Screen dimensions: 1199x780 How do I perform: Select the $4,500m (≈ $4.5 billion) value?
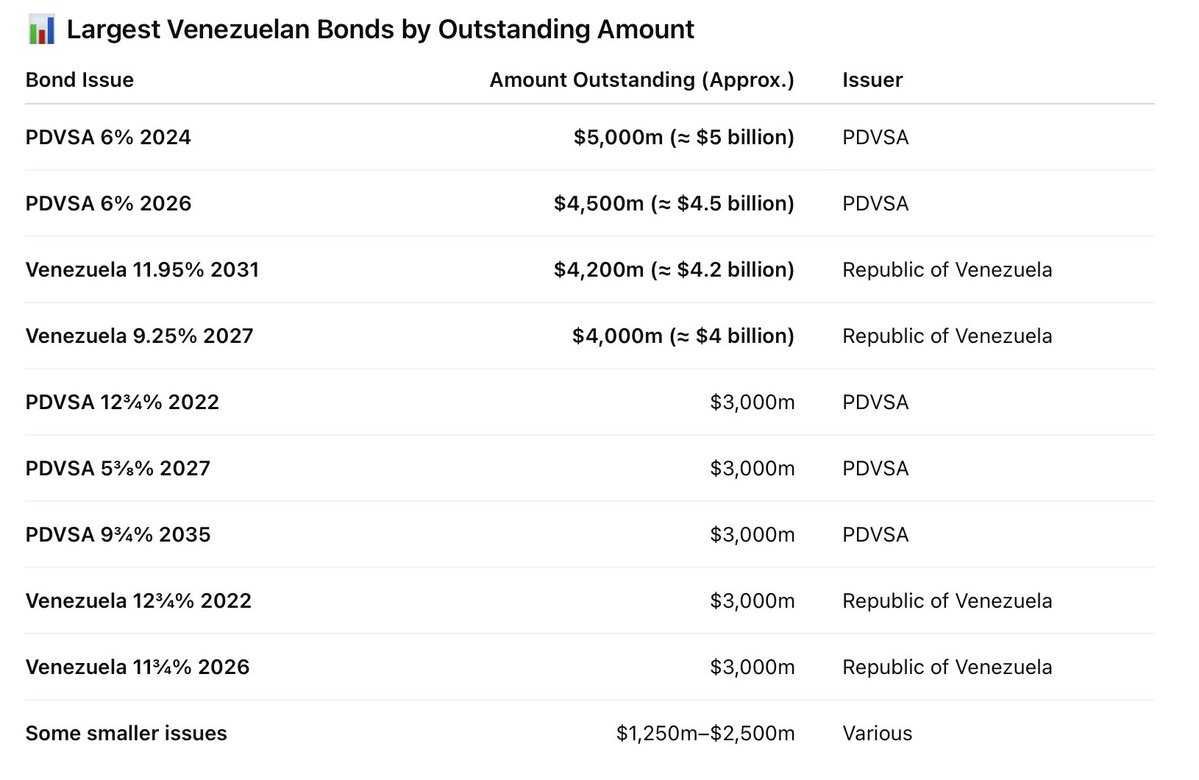click(674, 204)
